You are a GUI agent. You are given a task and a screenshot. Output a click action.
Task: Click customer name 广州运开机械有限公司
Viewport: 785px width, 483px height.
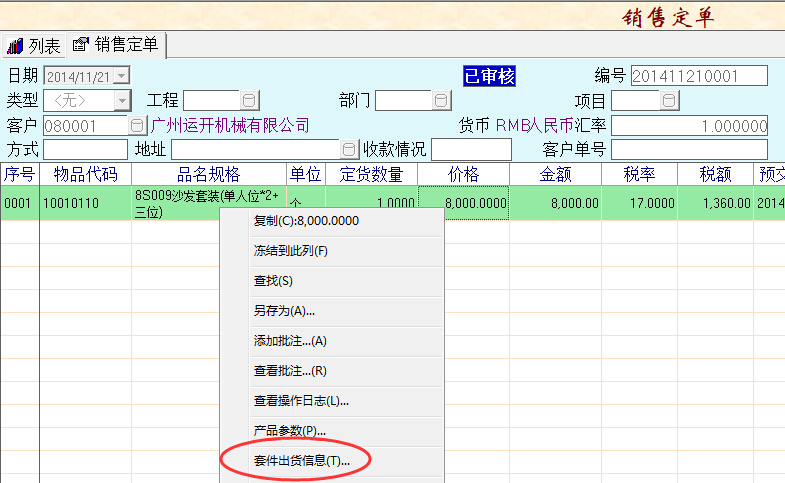click(230, 125)
